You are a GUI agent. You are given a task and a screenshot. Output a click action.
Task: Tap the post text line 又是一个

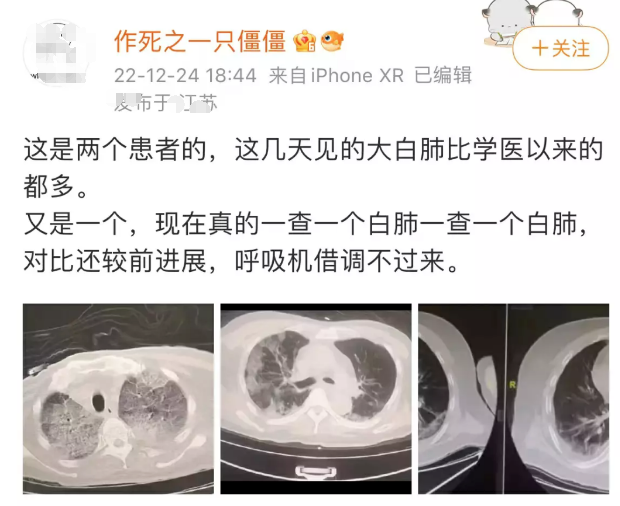(x=306, y=224)
